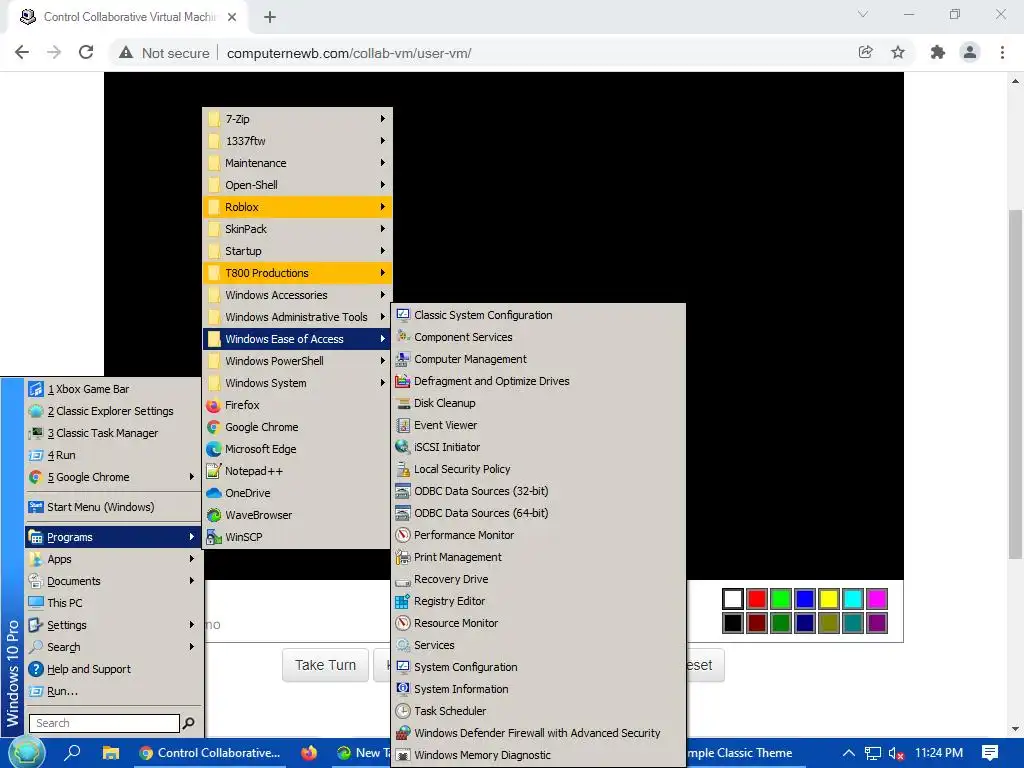Open ODBC Data Sources (64-bit)

click(539, 513)
